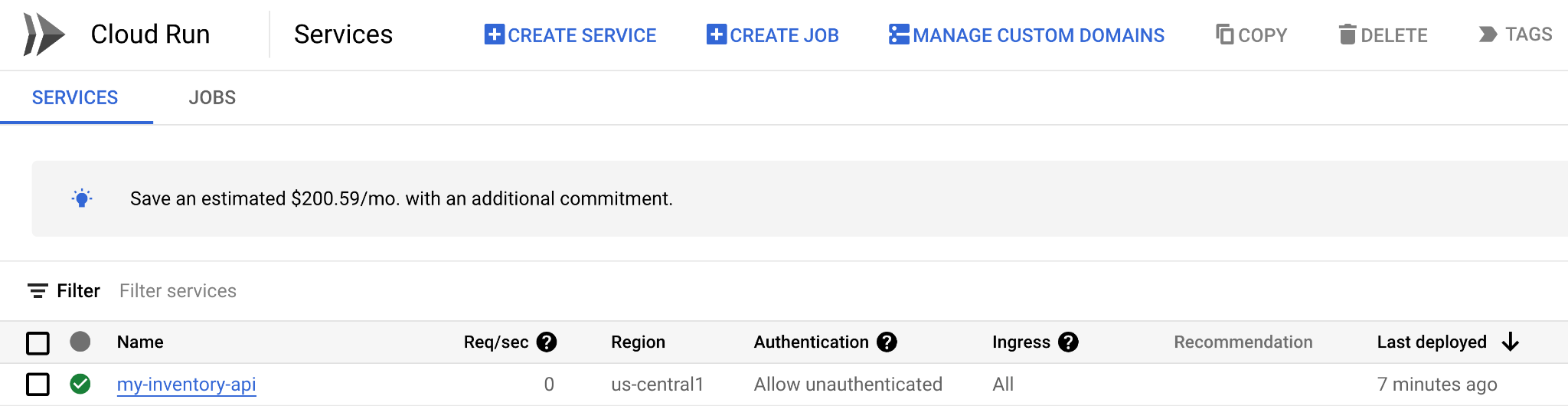Open Ingress help tooltip icon
This screenshot has height=406, width=1568.
pos(1068,342)
